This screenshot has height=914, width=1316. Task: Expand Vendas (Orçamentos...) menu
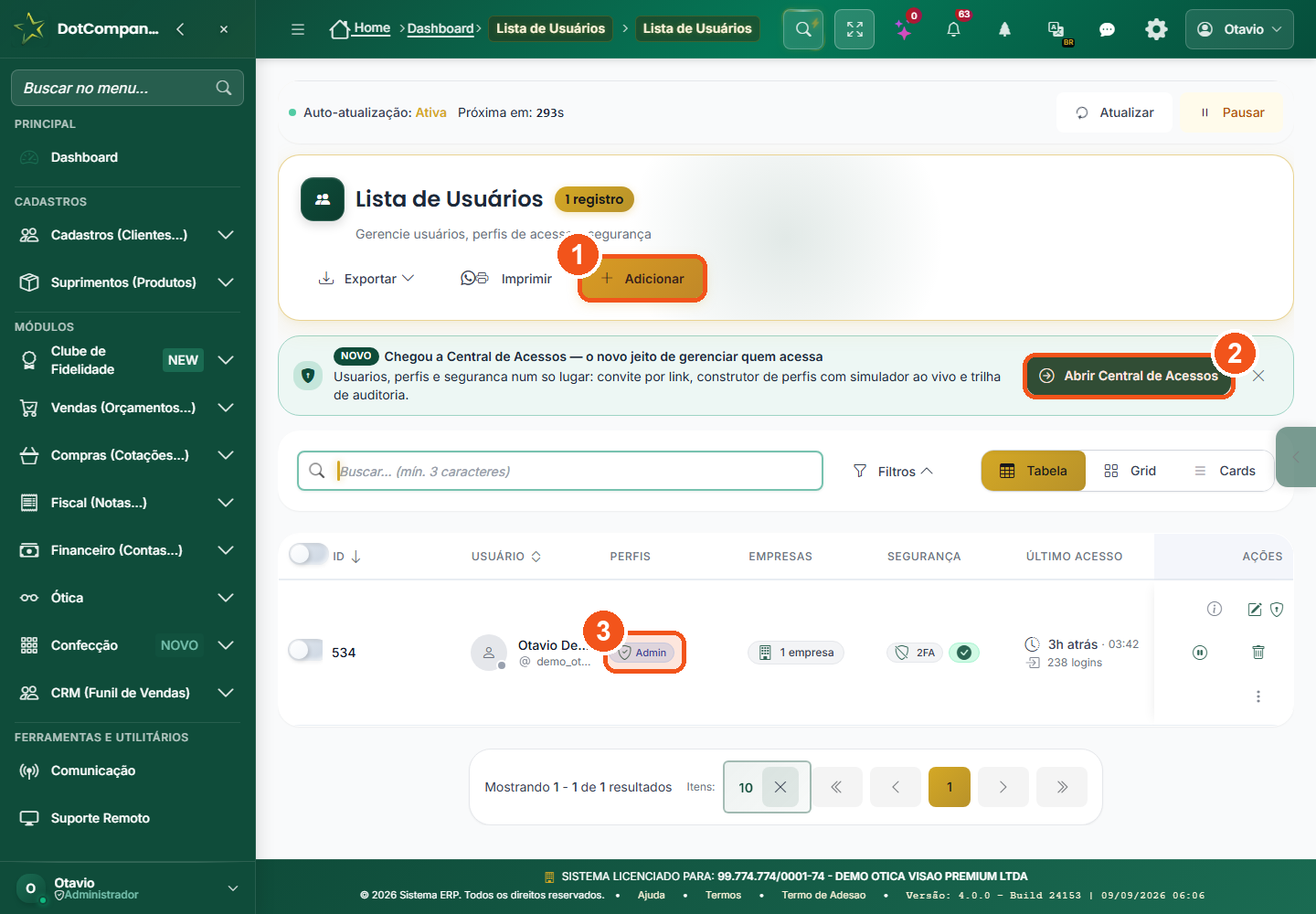tap(127, 408)
